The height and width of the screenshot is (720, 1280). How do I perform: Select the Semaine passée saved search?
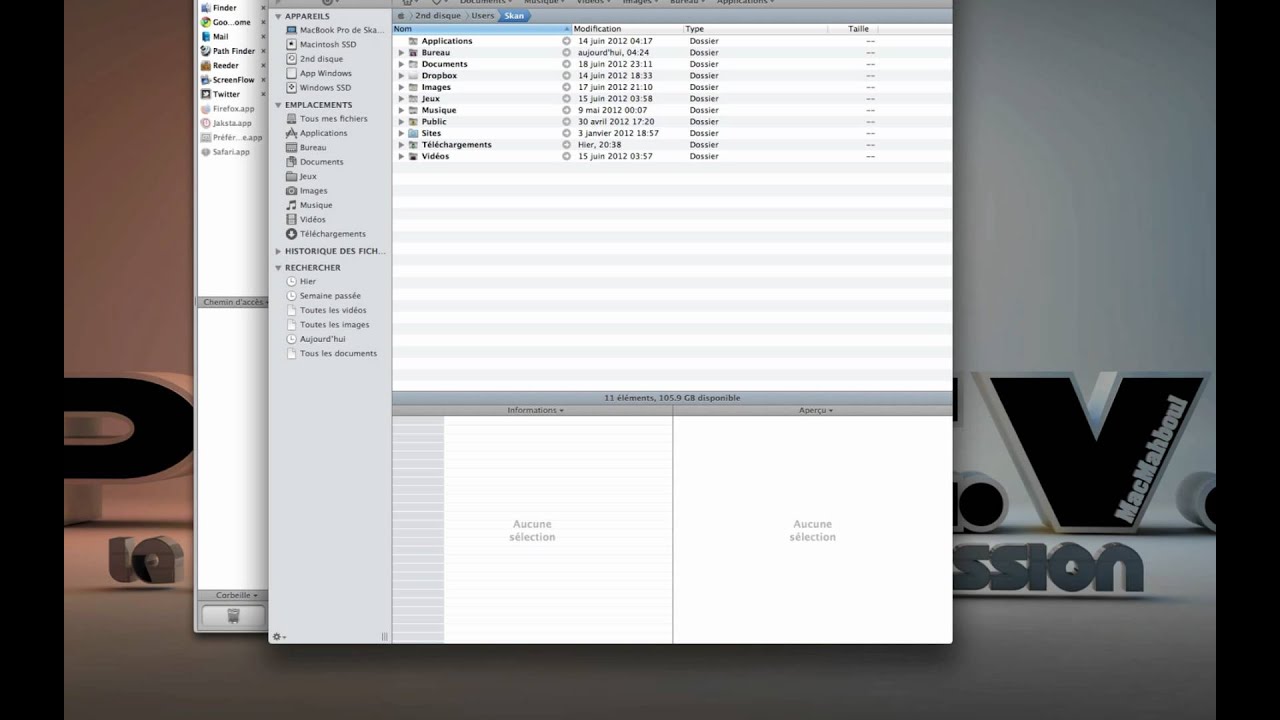pos(323,296)
